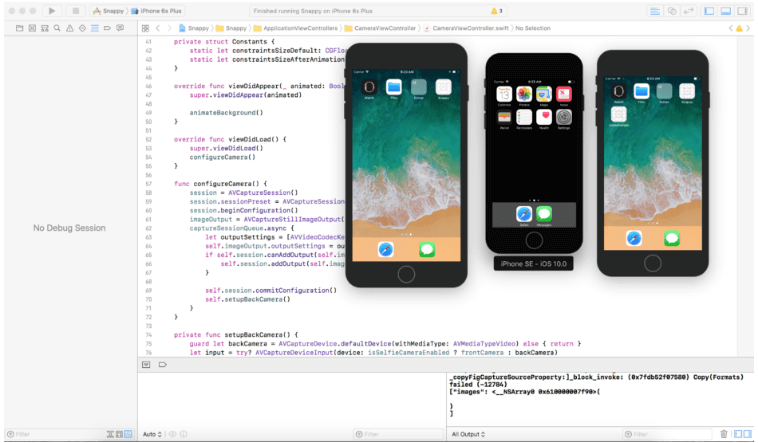Clear console with the trash icon
This screenshot has height=443, width=758.
coord(724,434)
